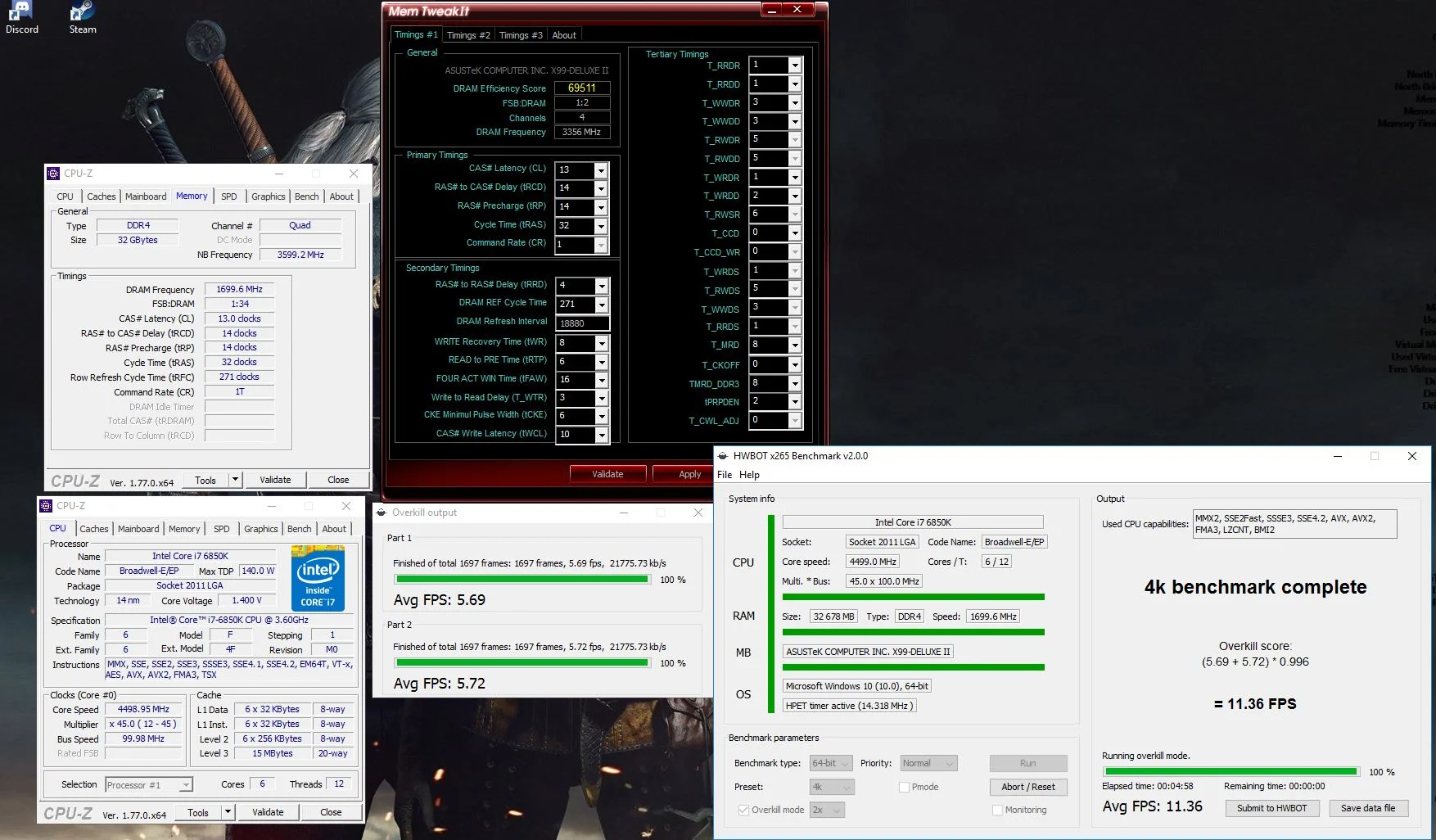Click the DRAM Efficiency Score value 69511
This screenshot has width=1436, height=840.
pos(582,88)
